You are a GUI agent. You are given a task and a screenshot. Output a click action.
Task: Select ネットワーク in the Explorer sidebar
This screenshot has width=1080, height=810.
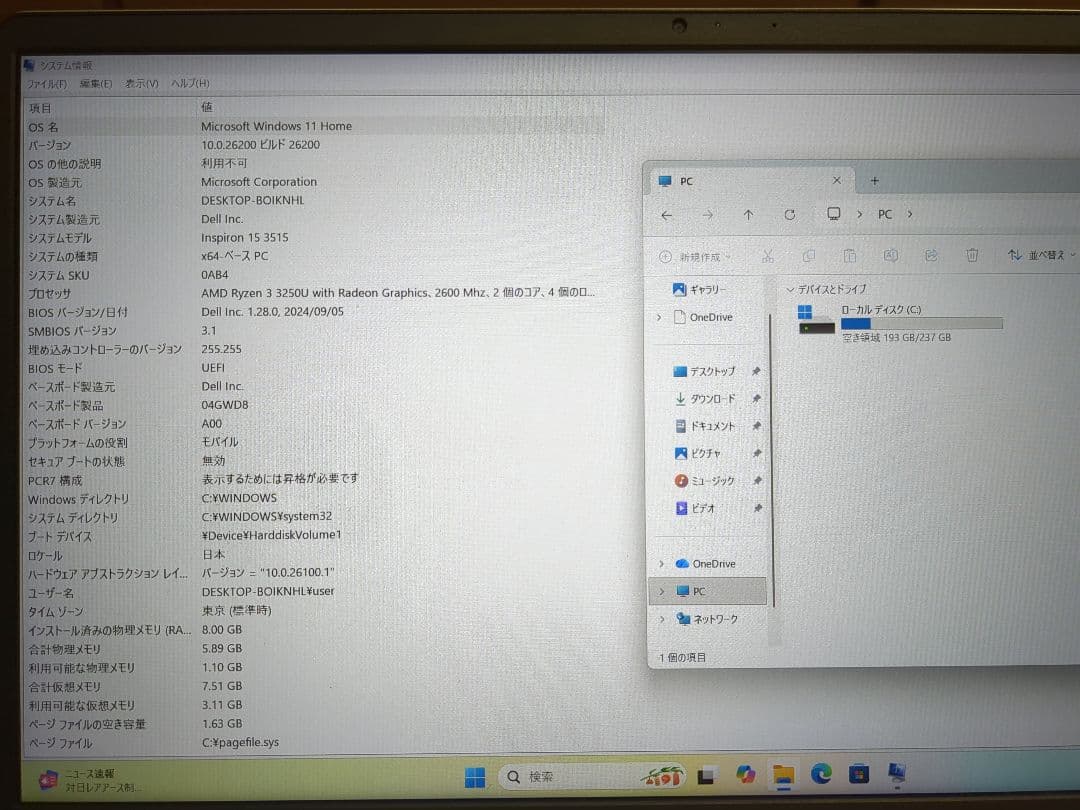(707, 619)
